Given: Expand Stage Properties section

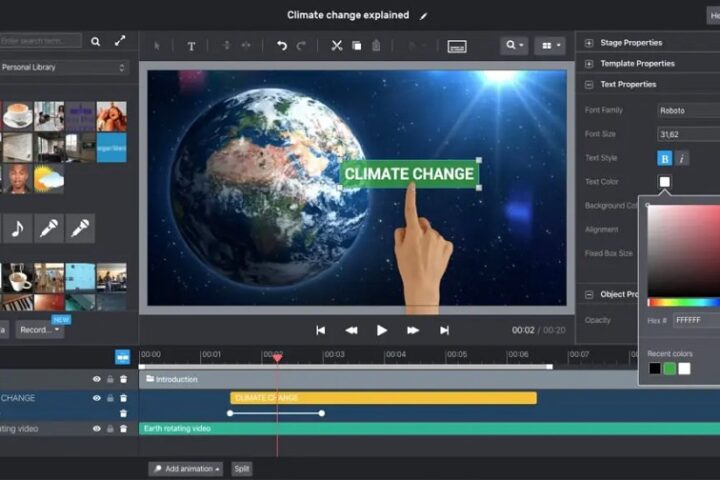Looking at the screenshot, I should tap(589, 43).
